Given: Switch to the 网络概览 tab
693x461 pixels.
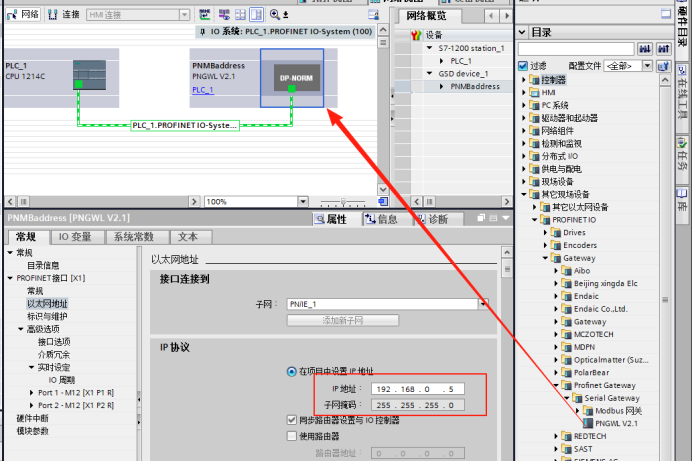Looking at the screenshot, I should click(427, 16).
